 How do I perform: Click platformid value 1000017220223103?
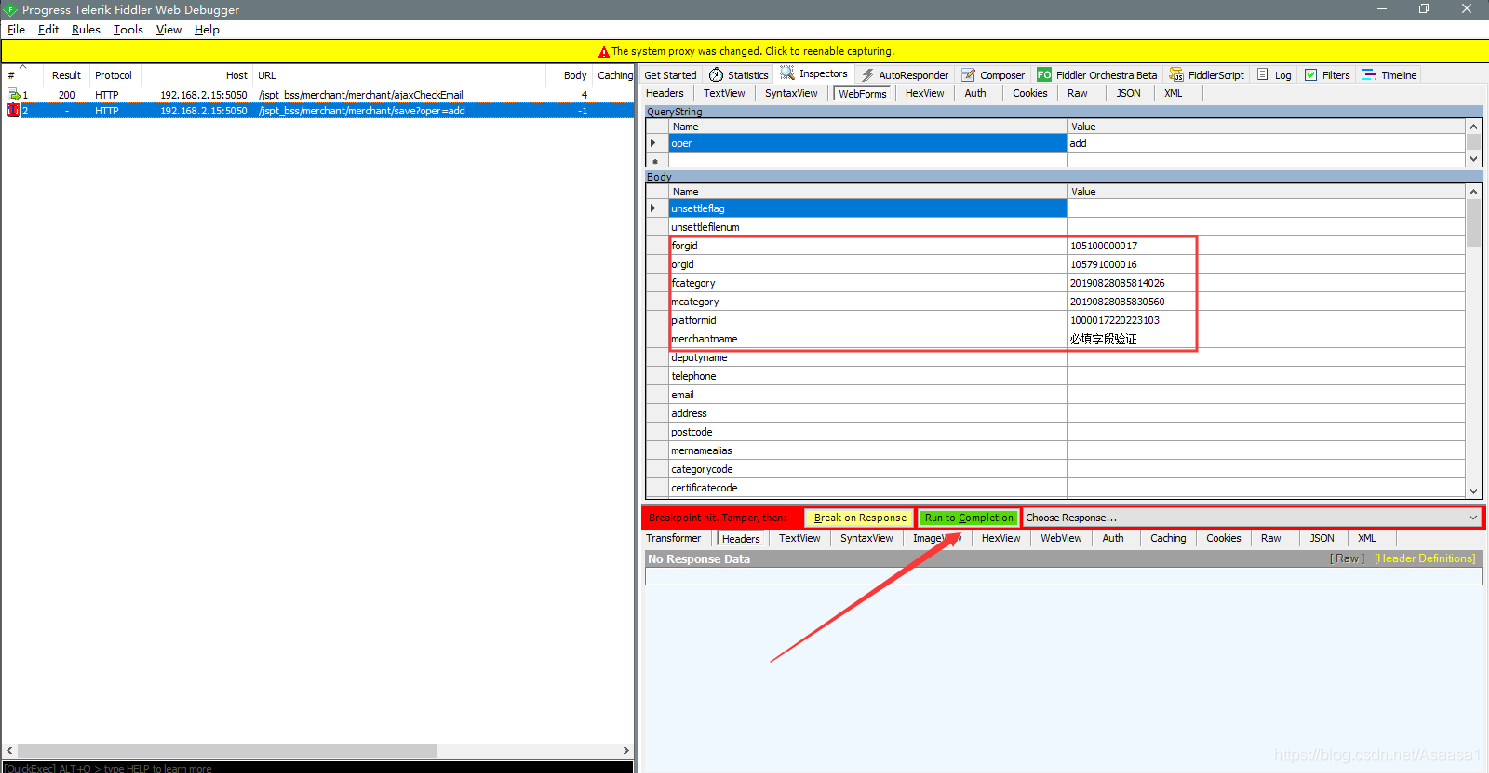point(1115,320)
